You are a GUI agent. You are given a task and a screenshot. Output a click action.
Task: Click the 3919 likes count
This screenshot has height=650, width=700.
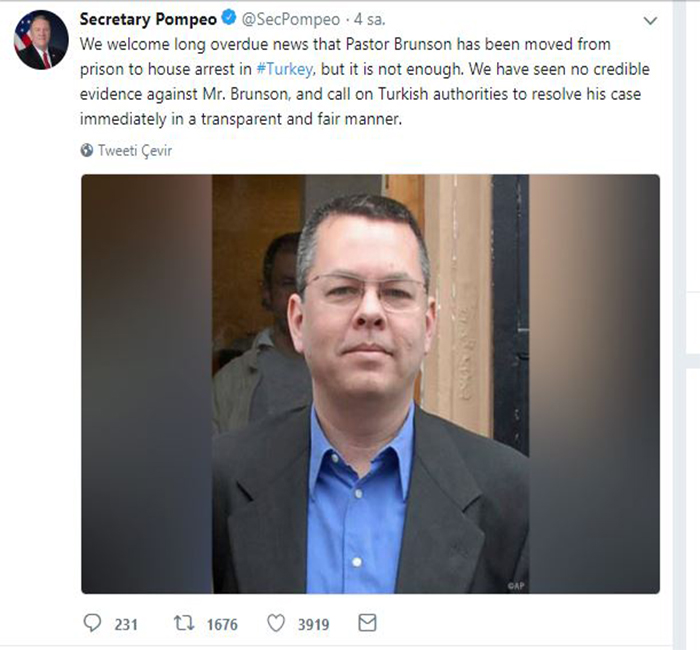pyautogui.click(x=313, y=624)
